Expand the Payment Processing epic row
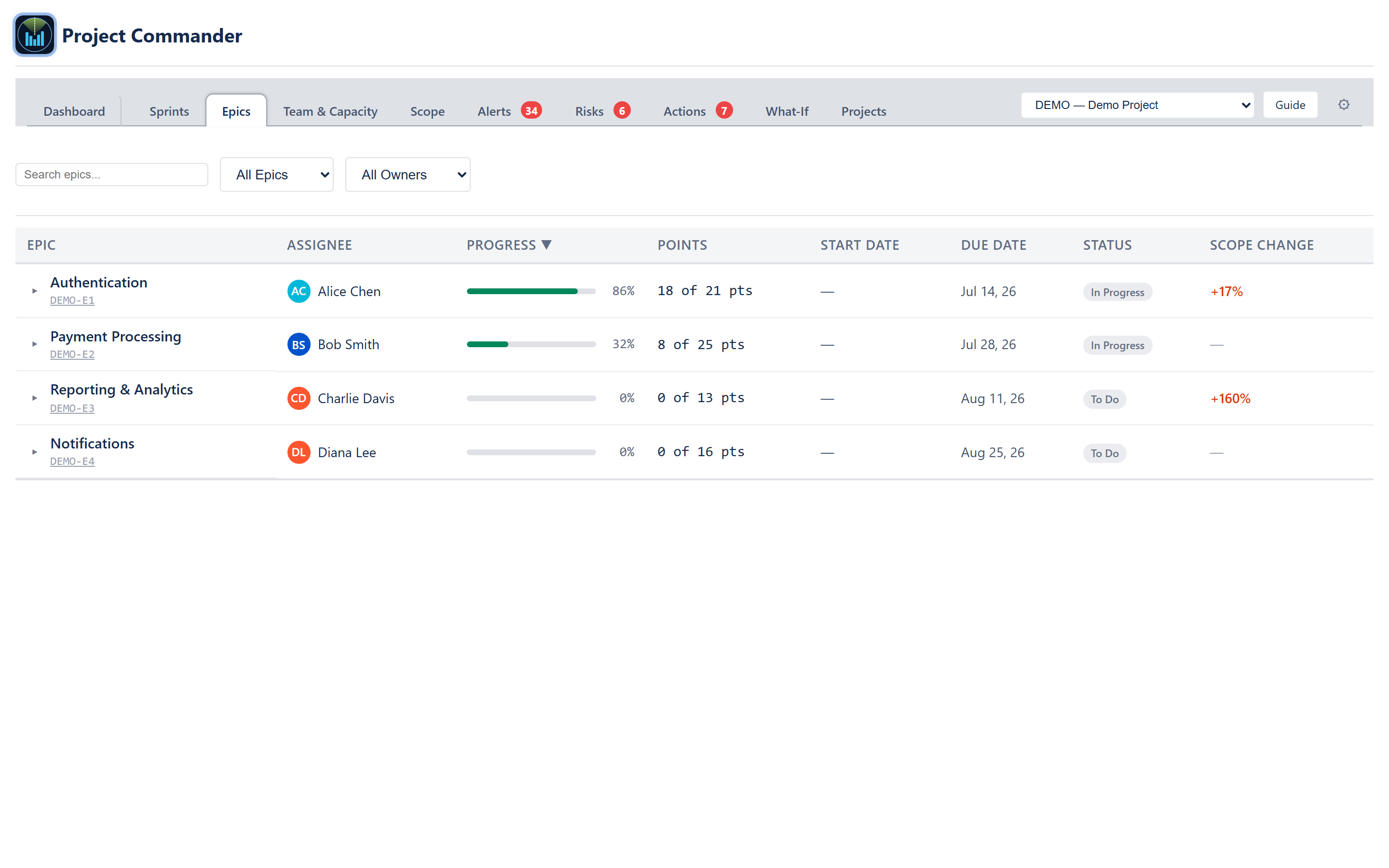This screenshot has width=1389, height=868. pos(34,344)
